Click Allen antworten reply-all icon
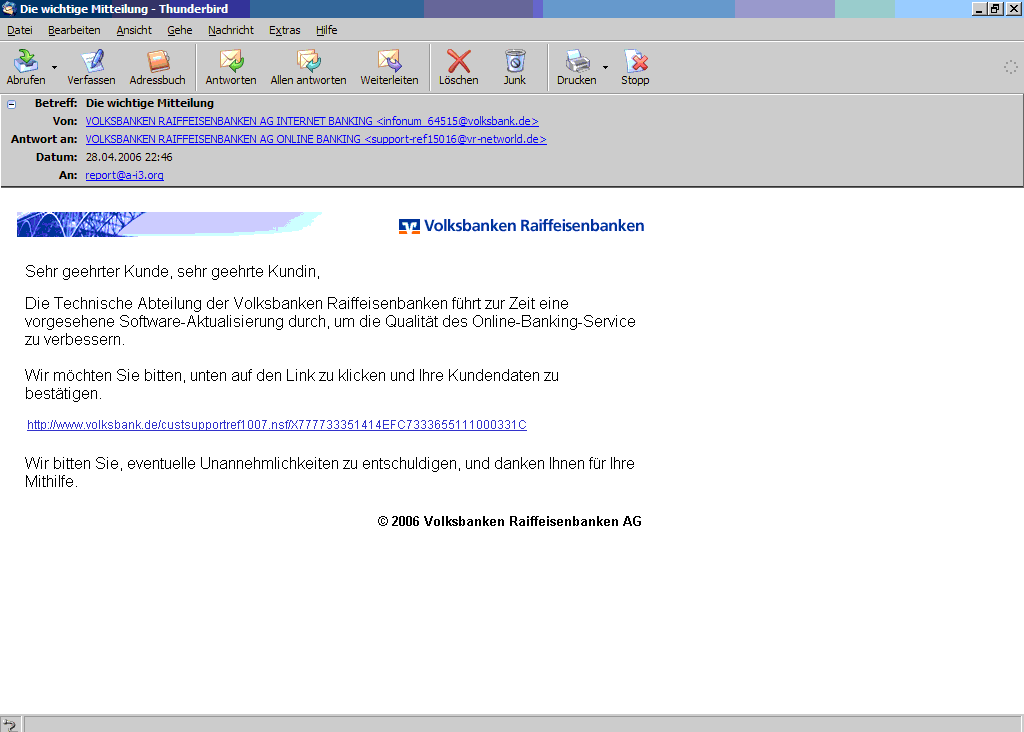 point(308,61)
